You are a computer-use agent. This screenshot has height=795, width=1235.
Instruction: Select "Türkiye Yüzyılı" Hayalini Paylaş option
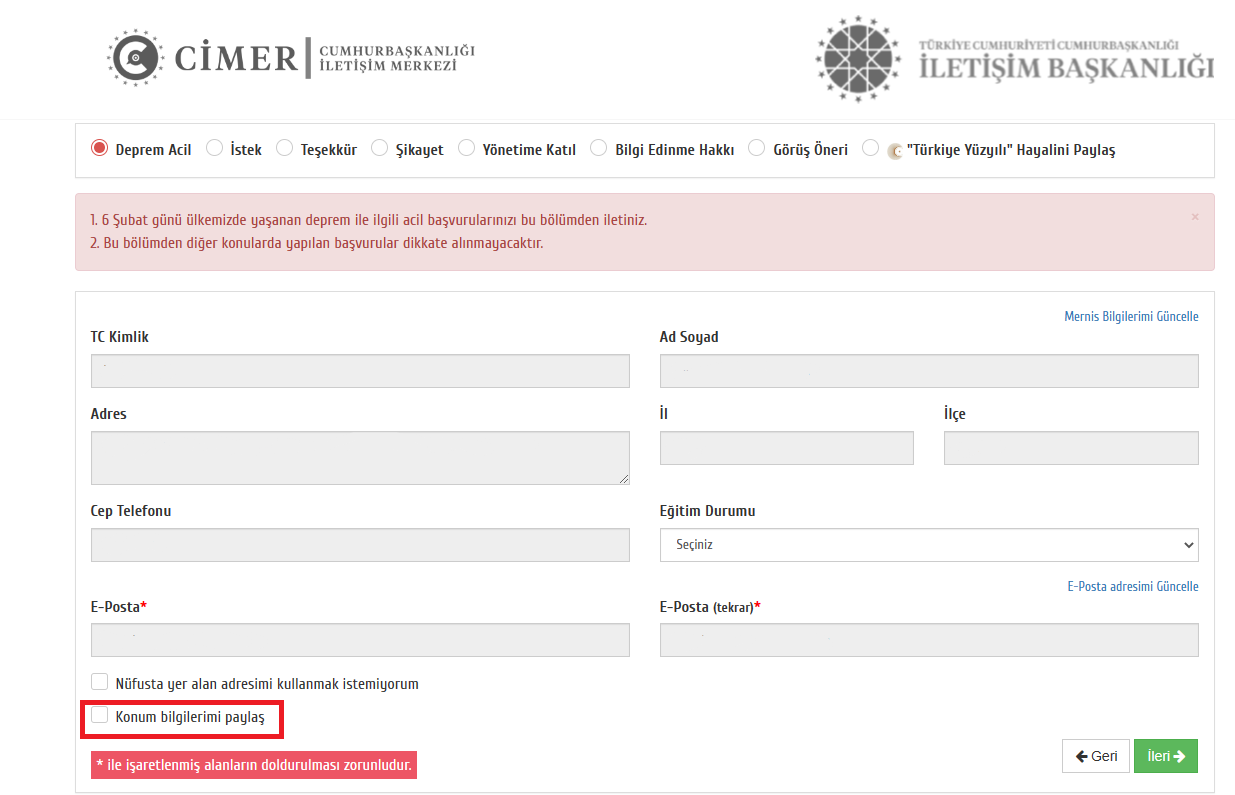pyautogui.click(x=870, y=149)
